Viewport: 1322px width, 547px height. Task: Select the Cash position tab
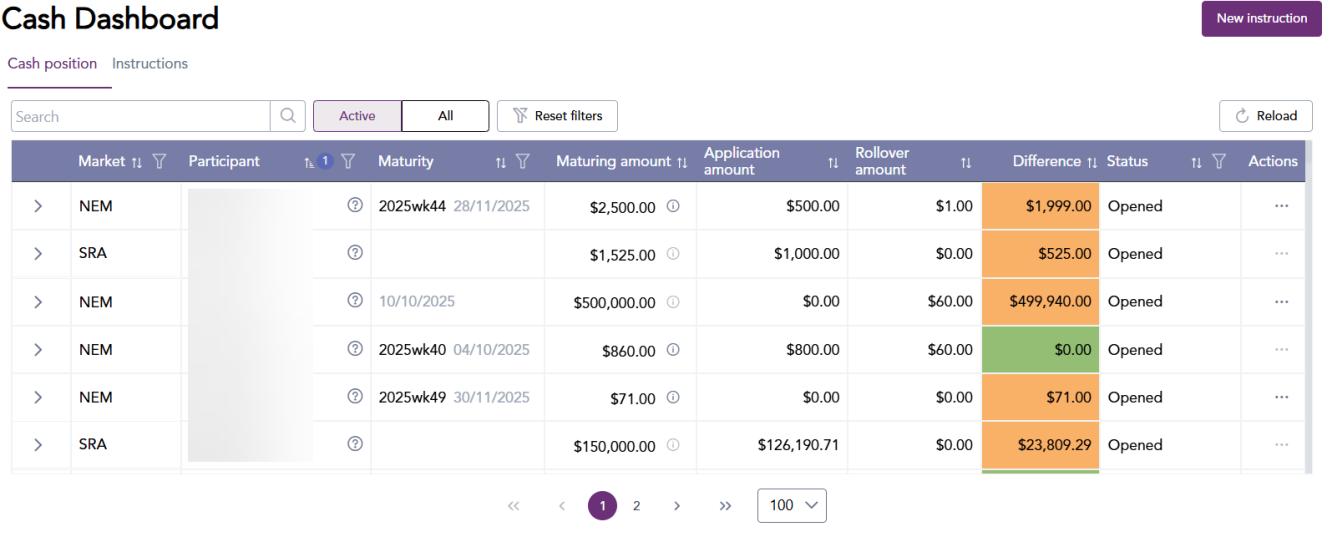(52, 63)
